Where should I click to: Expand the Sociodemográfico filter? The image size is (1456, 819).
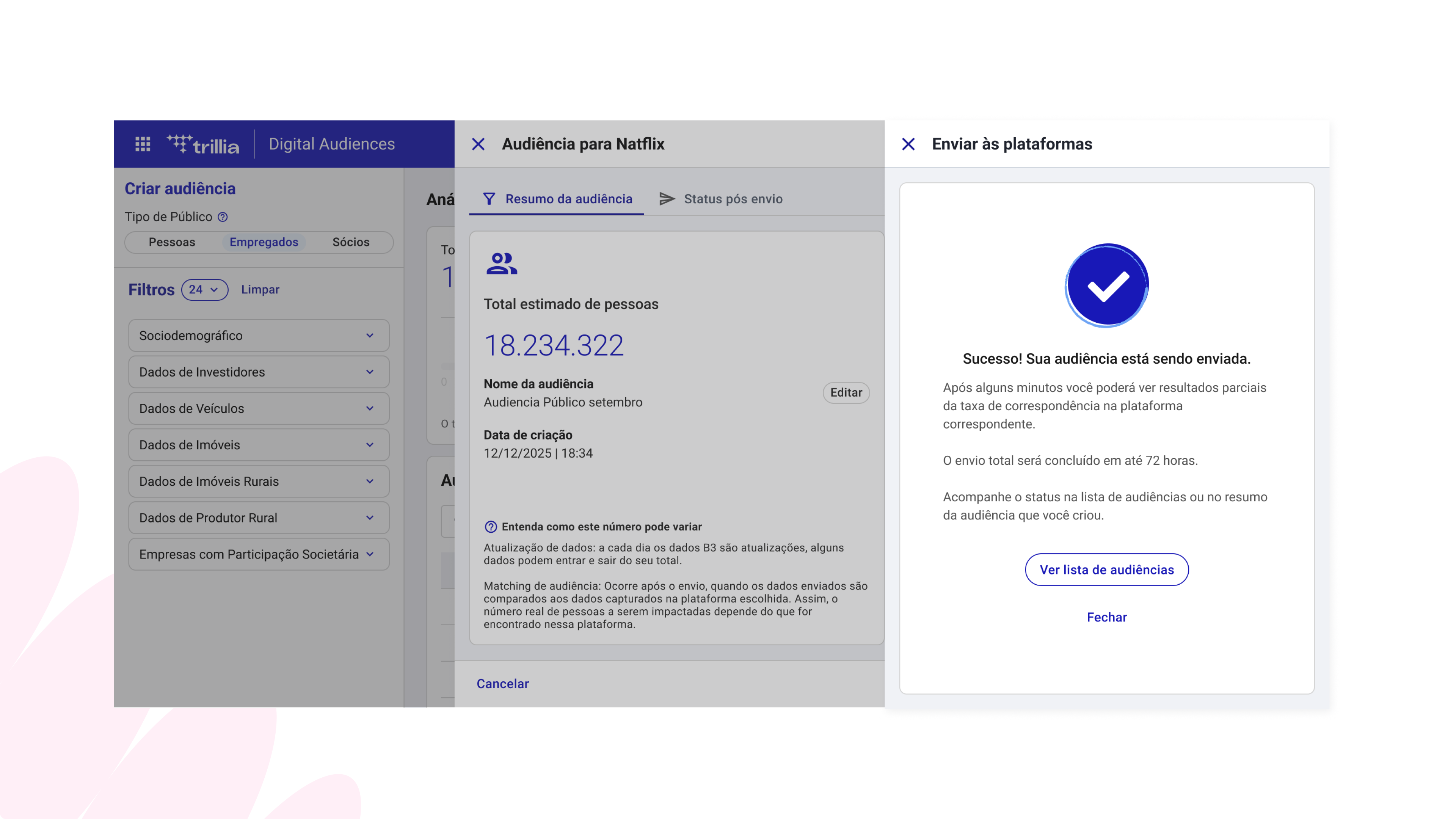[x=259, y=336]
